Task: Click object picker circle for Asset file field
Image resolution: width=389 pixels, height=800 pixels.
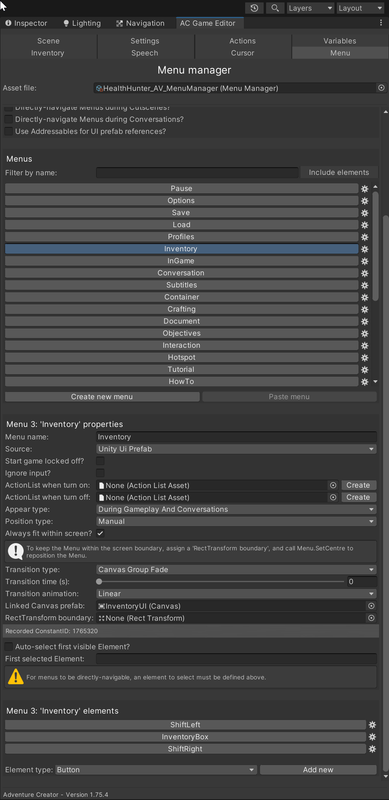Action: [x=381, y=88]
